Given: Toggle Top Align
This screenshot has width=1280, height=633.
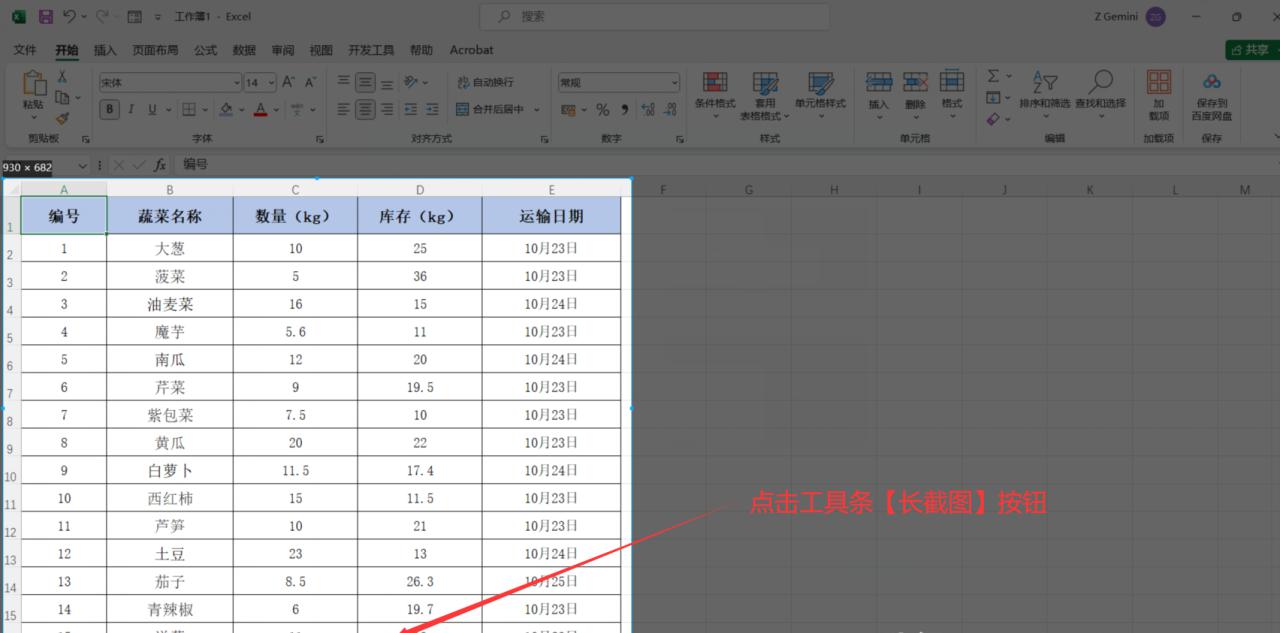Looking at the screenshot, I should pos(344,82).
